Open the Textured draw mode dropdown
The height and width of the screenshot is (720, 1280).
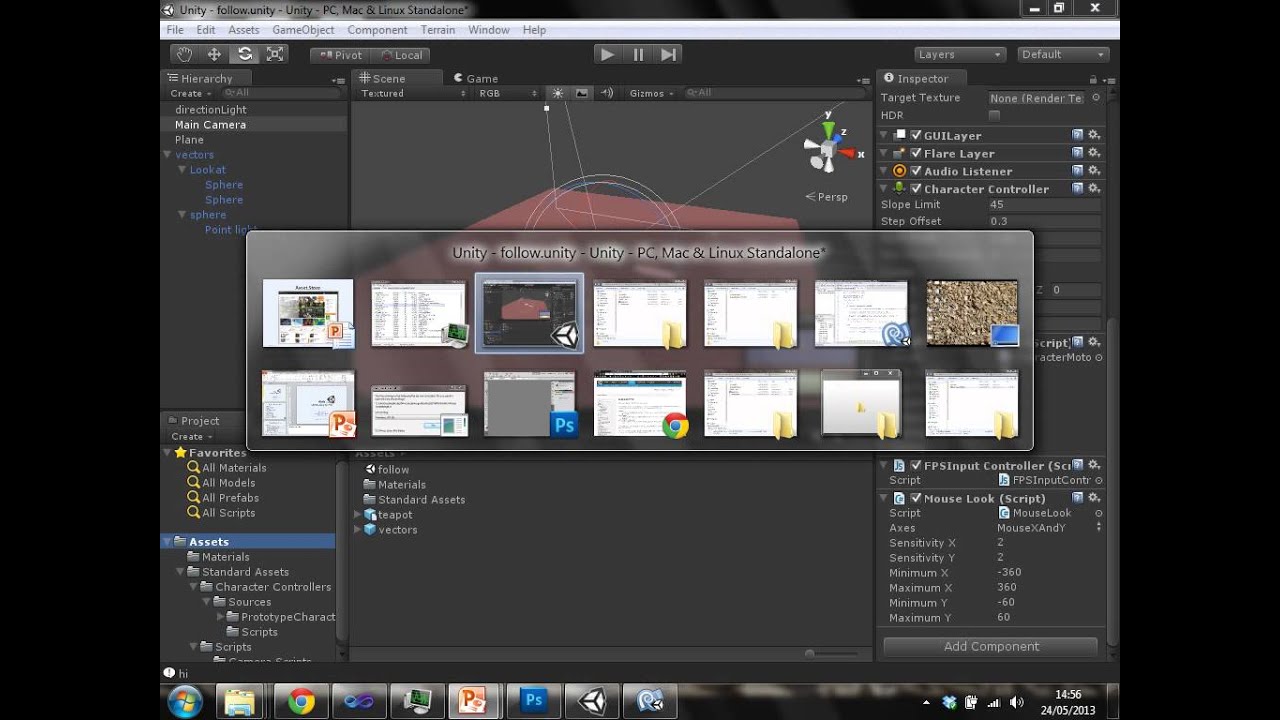413,93
